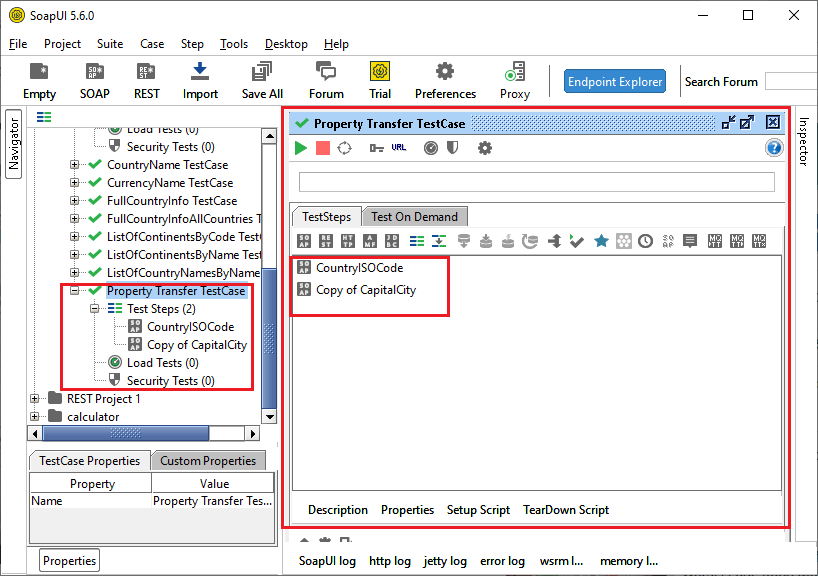Expand FullCountryInfo TestCase node
This screenshot has height=576, width=818.
tap(75, 201)
